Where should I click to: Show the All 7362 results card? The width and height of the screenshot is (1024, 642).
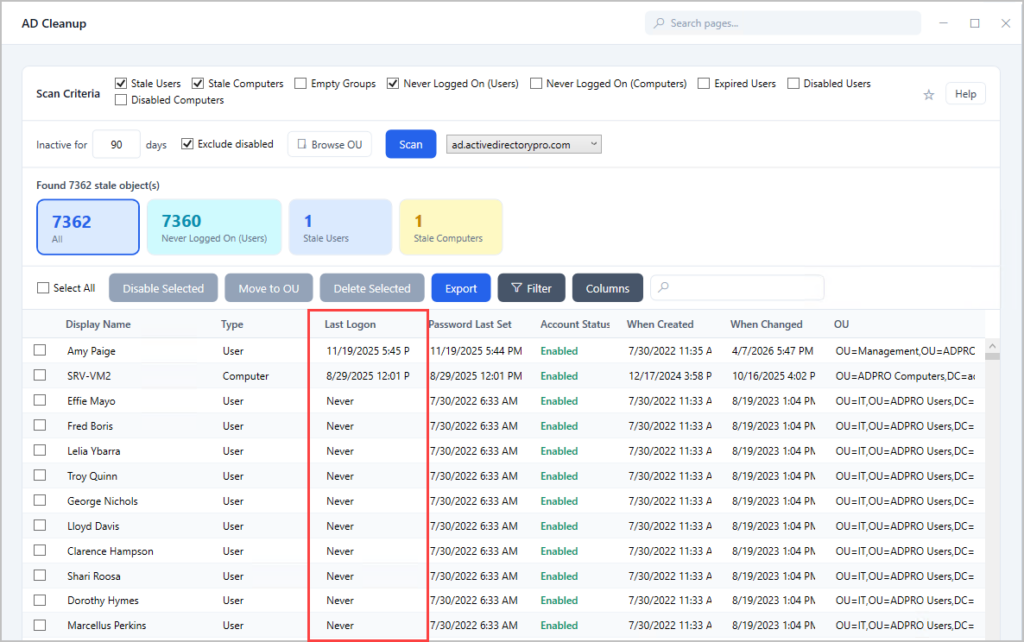click(88, 227)
